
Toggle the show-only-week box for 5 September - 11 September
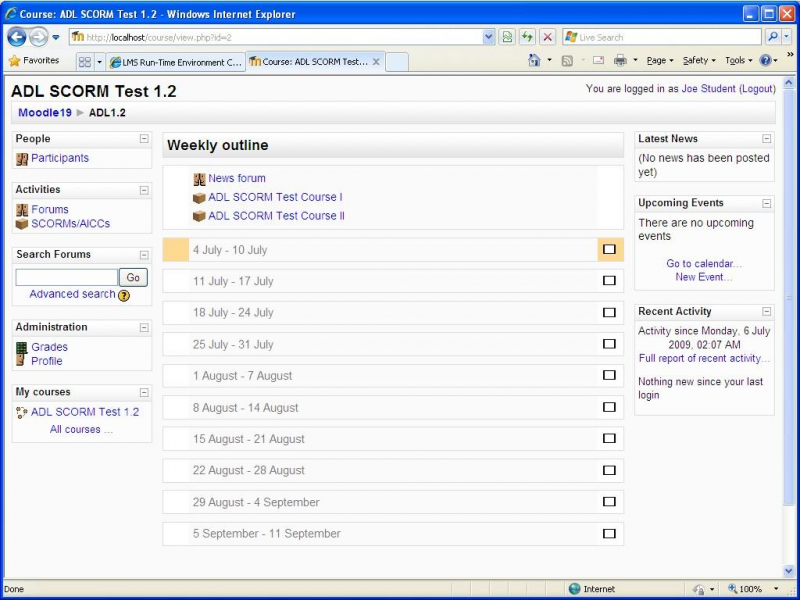pos(609,534)
